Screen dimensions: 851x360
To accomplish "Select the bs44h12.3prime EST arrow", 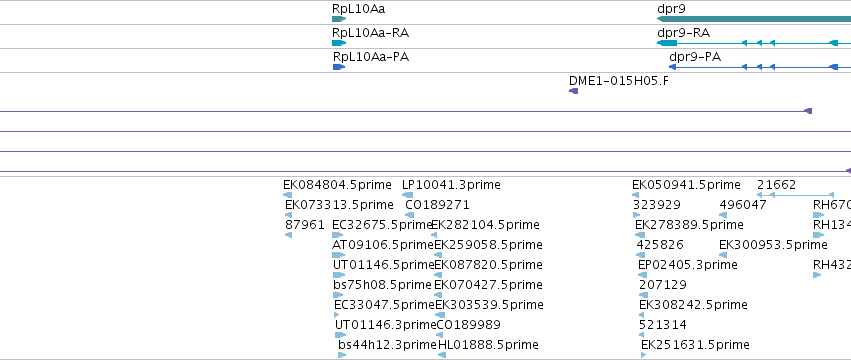I will (x=342, y=355).
